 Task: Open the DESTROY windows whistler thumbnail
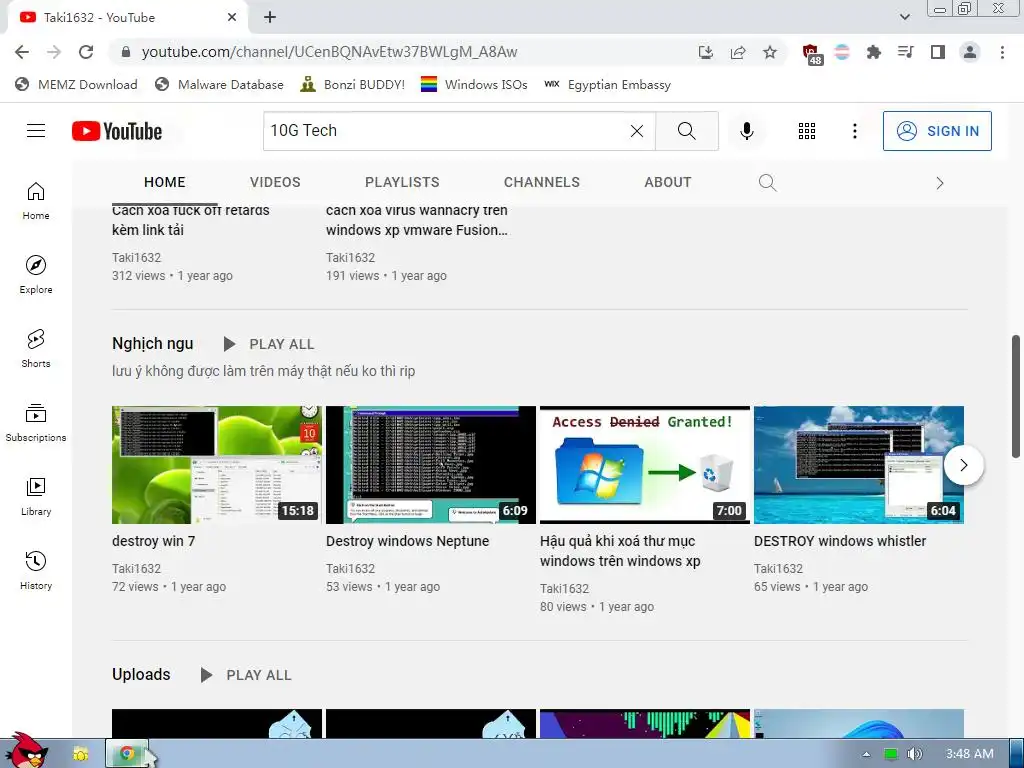pos(859,465)
